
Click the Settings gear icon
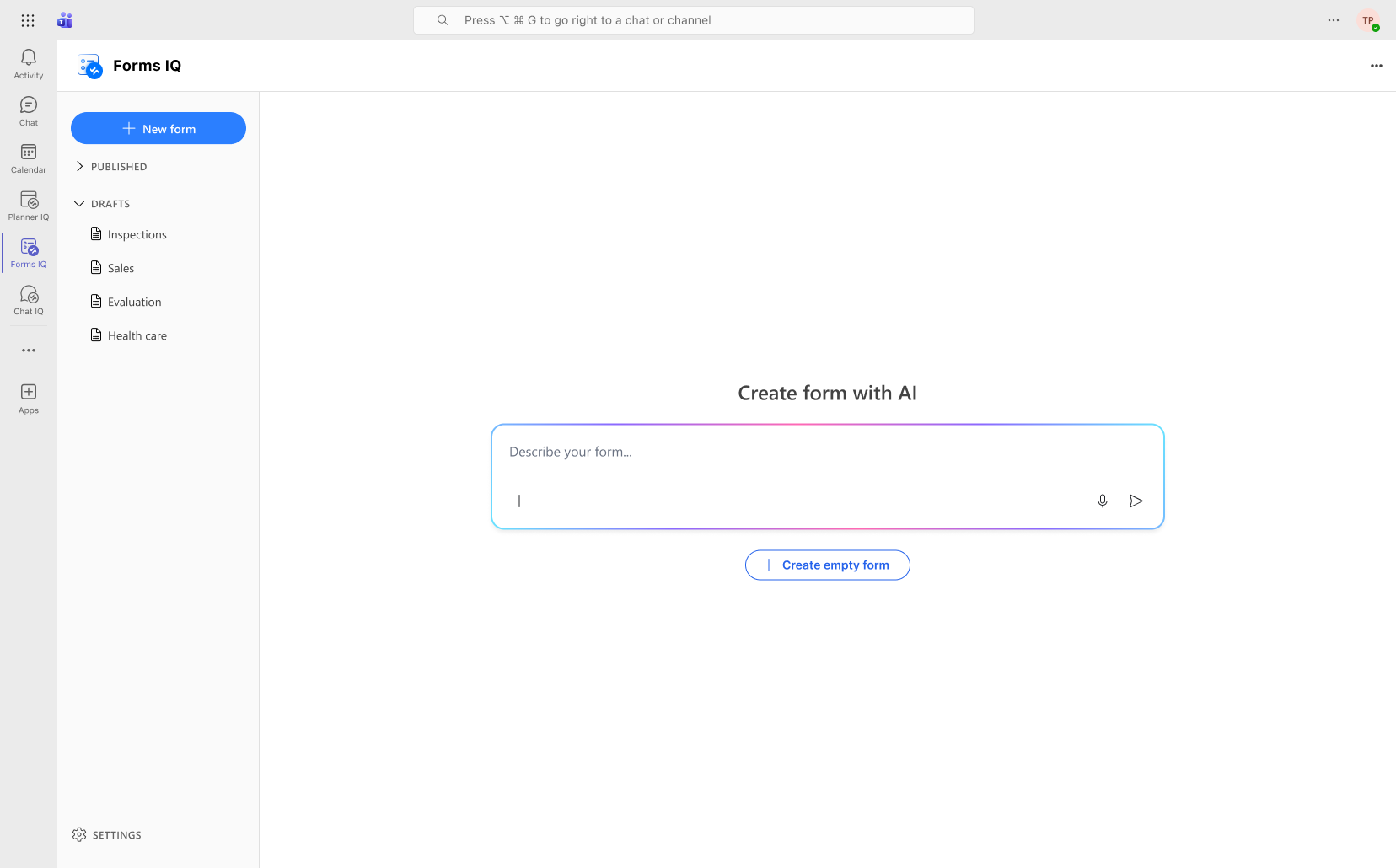point(79,835)
